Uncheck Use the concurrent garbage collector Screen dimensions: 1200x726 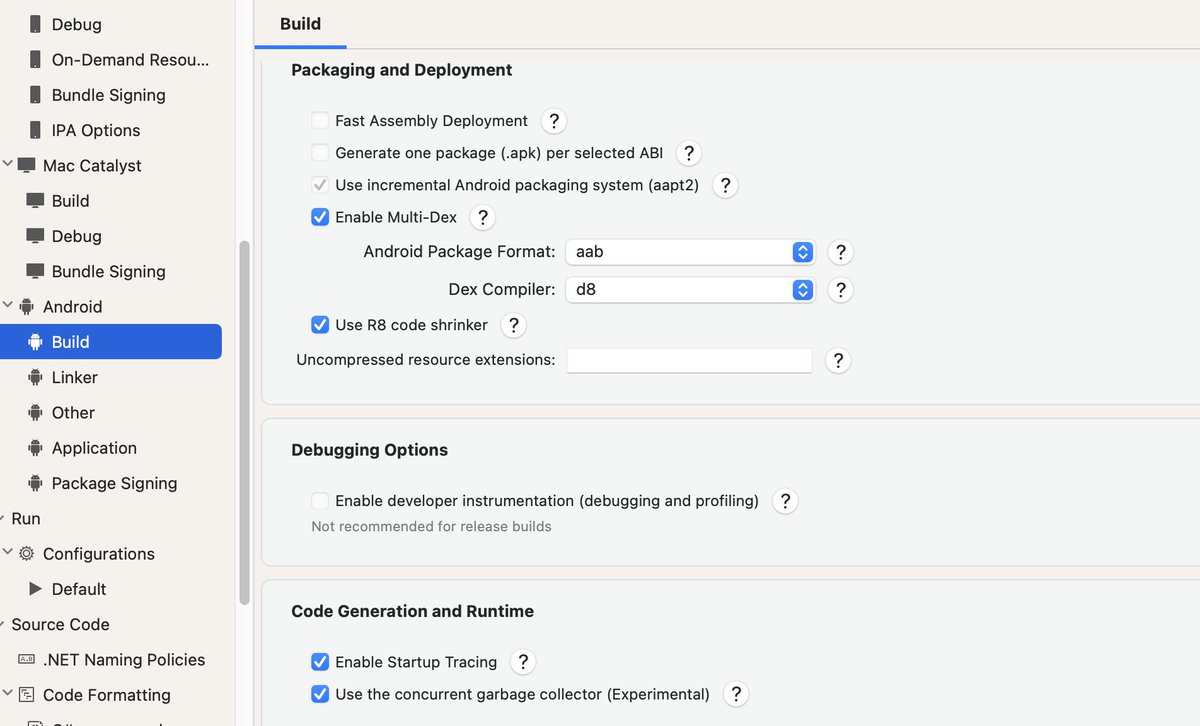pos(320,694)
